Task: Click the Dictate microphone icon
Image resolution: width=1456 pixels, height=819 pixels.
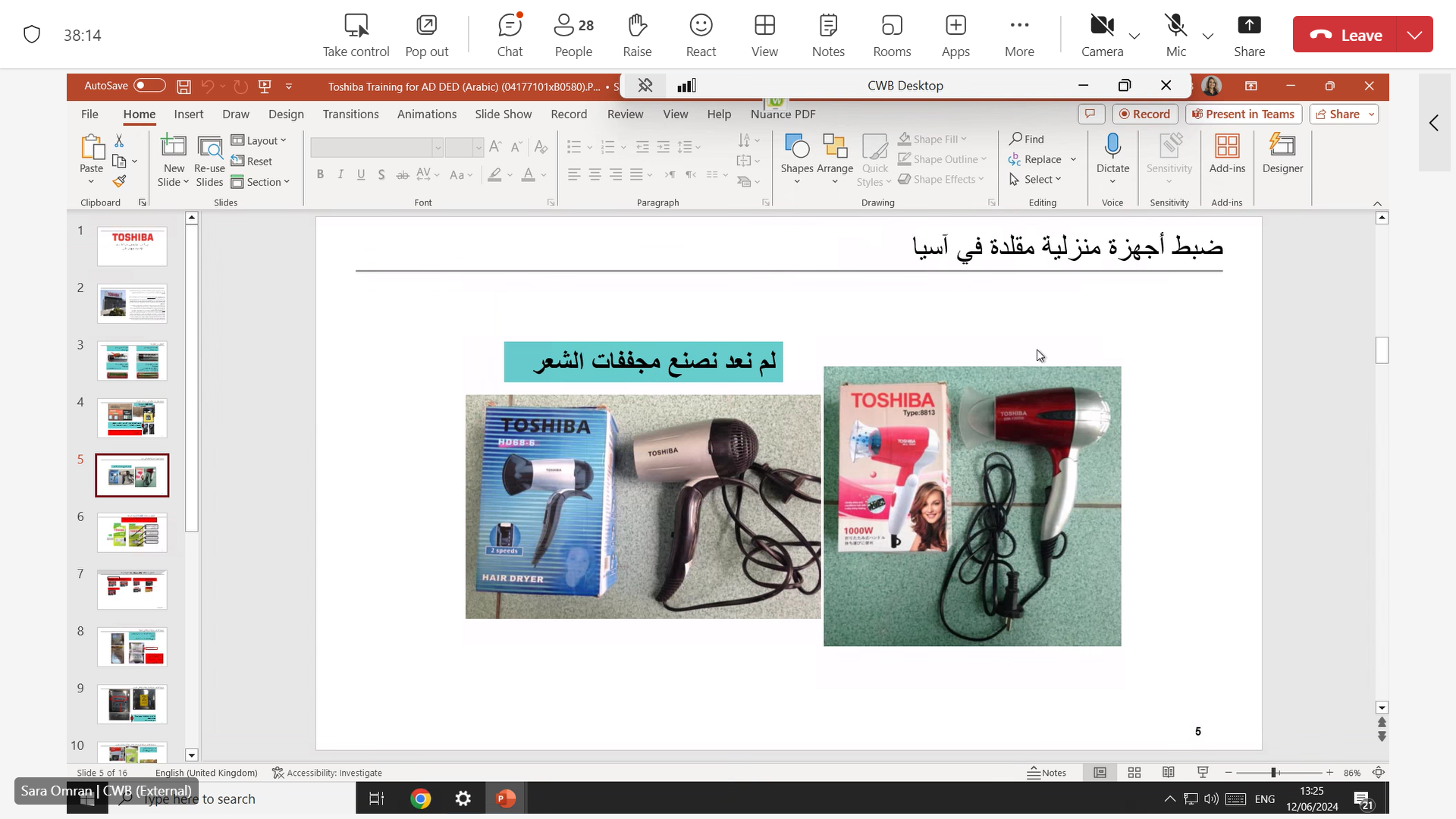Action: (x=1112, y=146)
